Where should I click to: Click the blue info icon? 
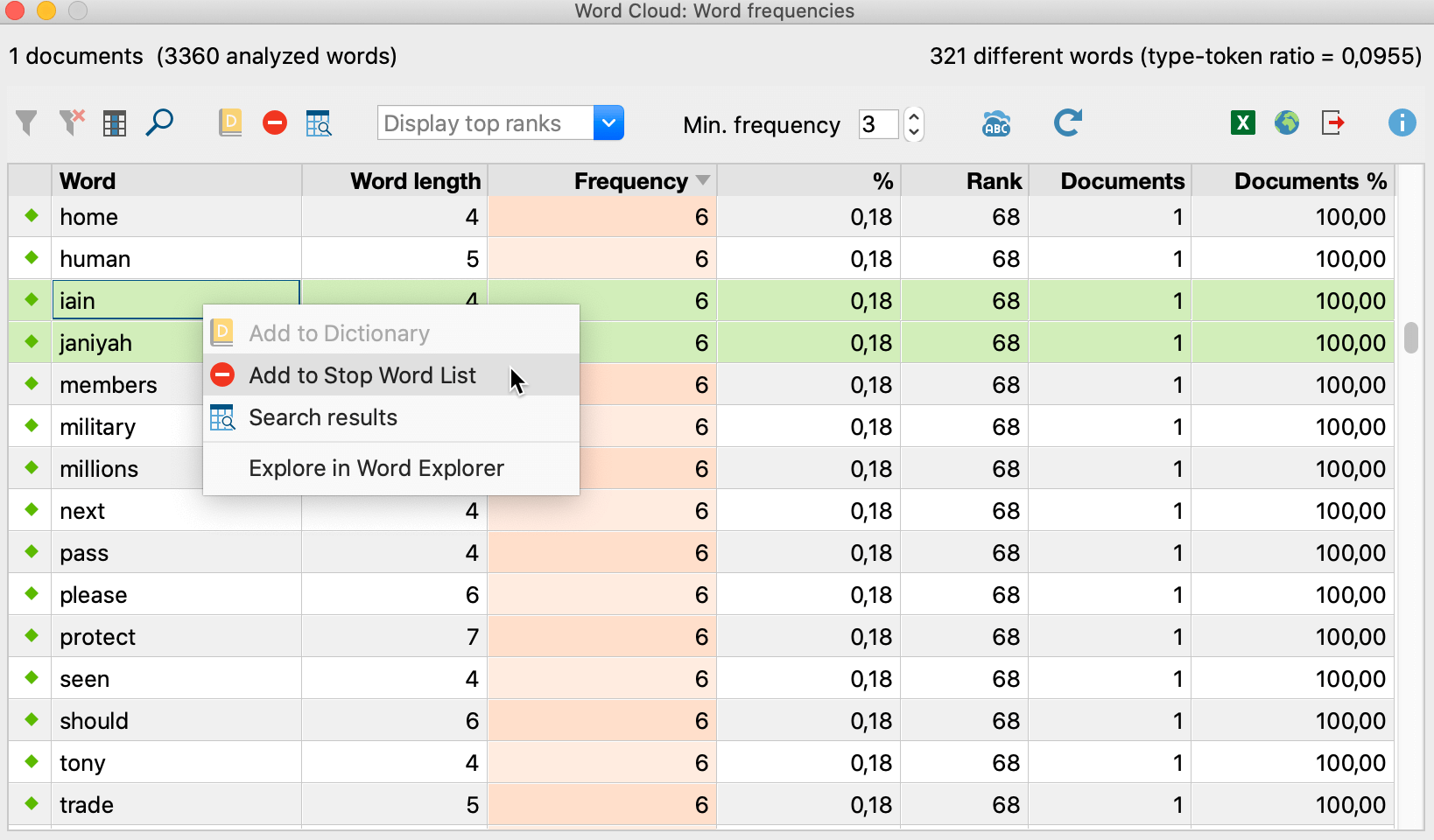1402,122
